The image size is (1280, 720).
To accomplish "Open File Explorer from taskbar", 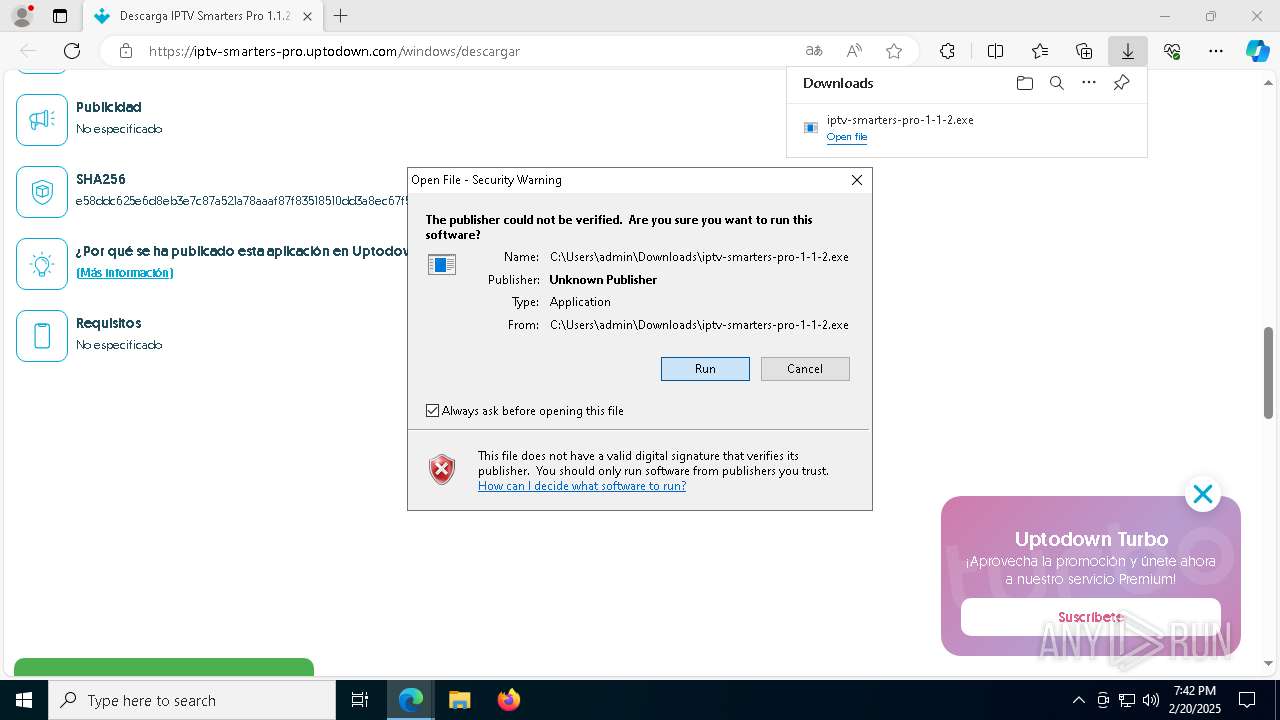I will pos(459,700).
